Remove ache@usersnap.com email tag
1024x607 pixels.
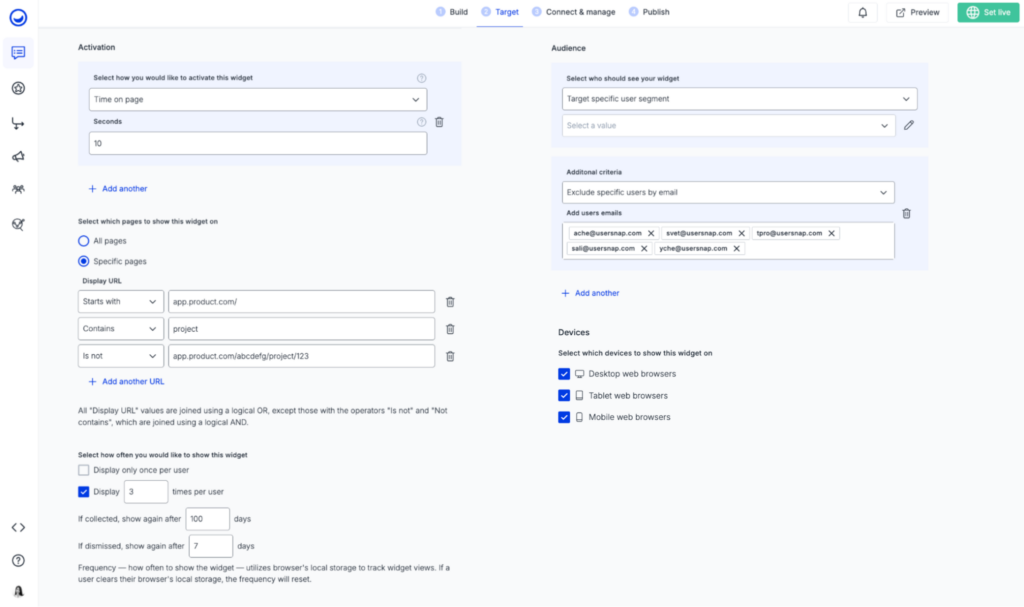[x=651, y=233]
